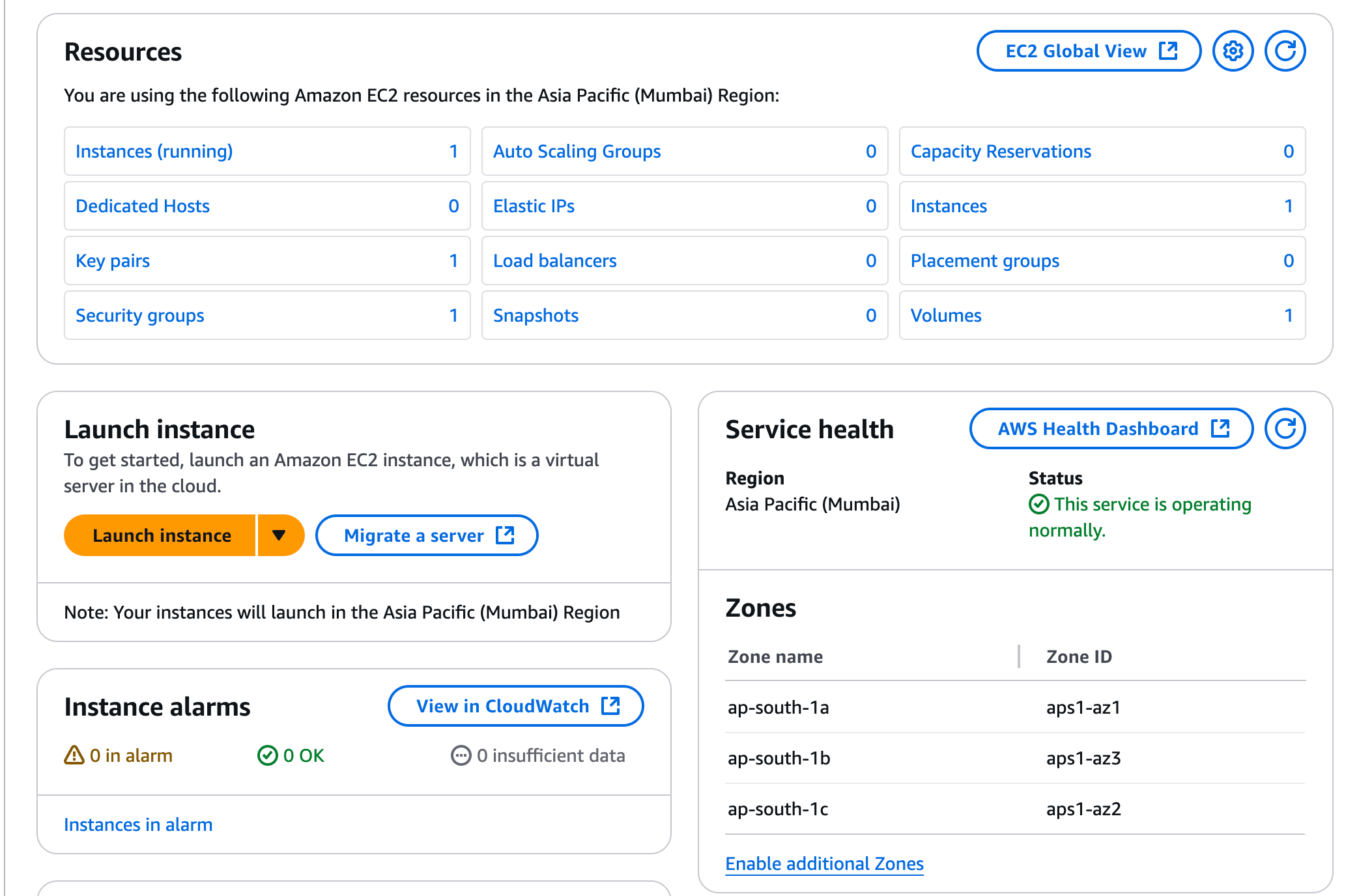Click Enable additional Zones link
Viewport: 1359px width, 896px height.
point(824,863)
